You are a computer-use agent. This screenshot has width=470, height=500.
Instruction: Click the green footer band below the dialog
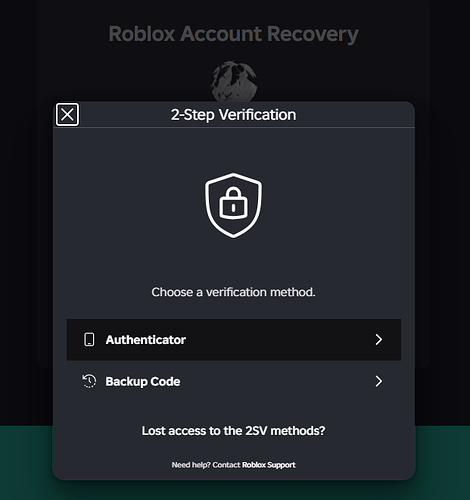click(x=26, y=463)
